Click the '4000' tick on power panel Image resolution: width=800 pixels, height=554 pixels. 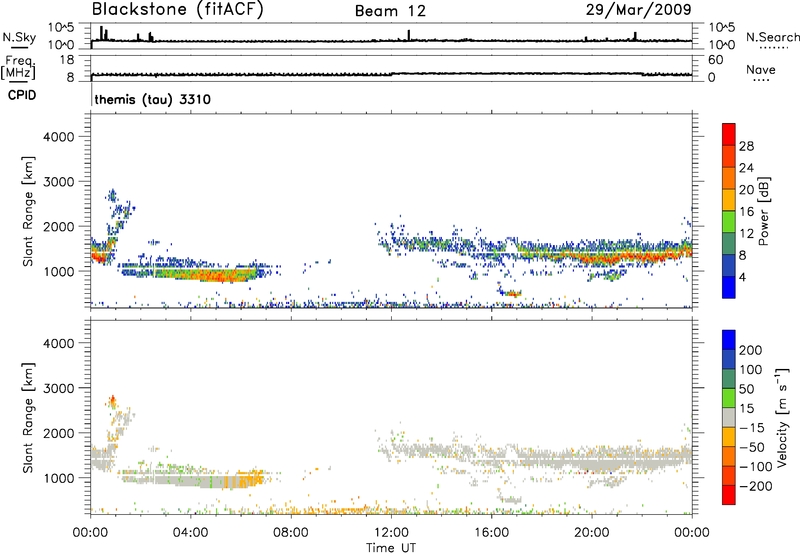pos(58,137)
